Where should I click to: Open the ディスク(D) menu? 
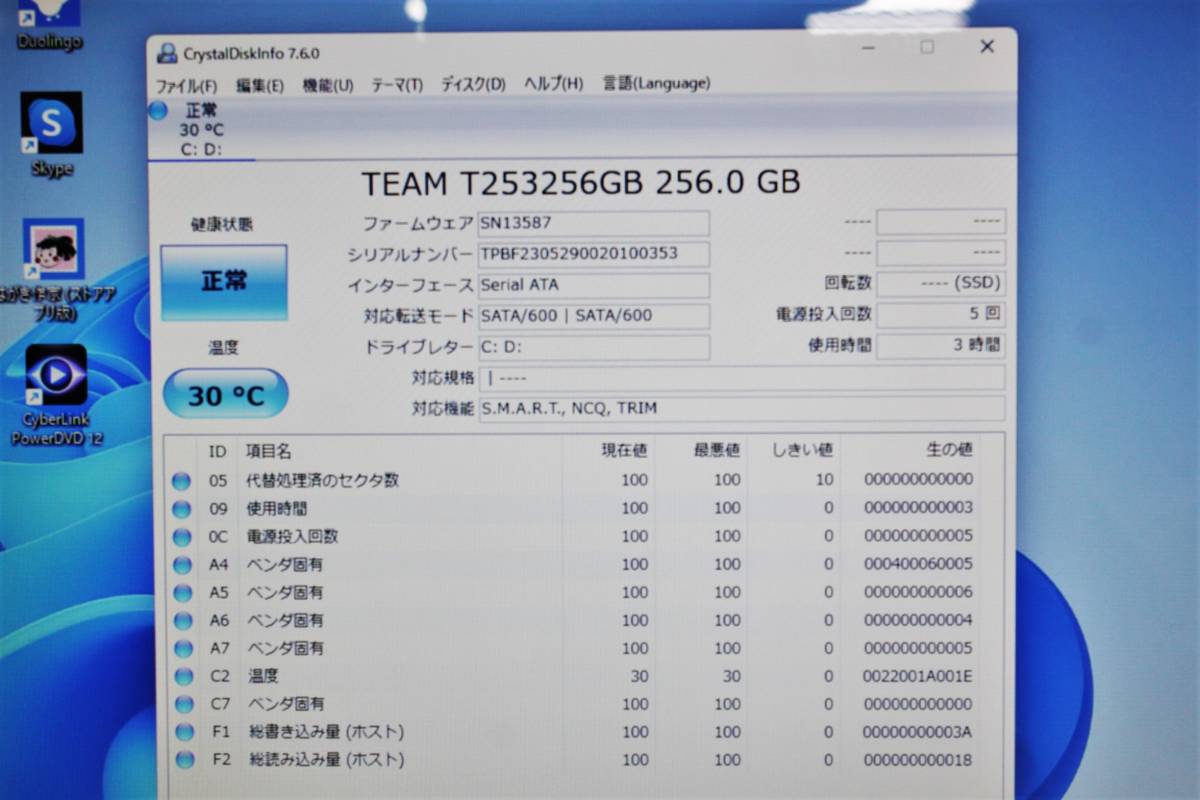tap(473, 85)
